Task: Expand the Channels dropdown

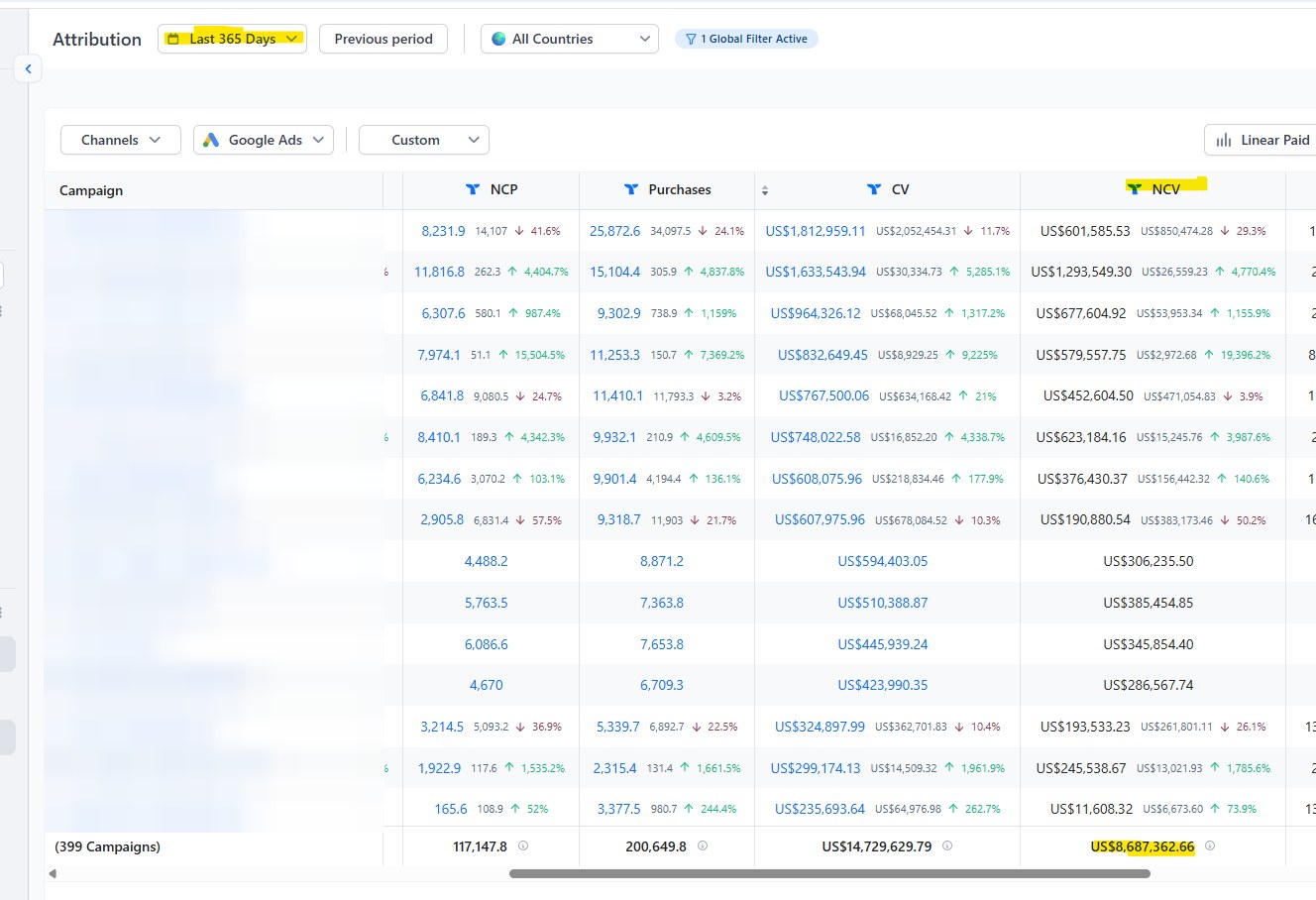Action: 121,140
